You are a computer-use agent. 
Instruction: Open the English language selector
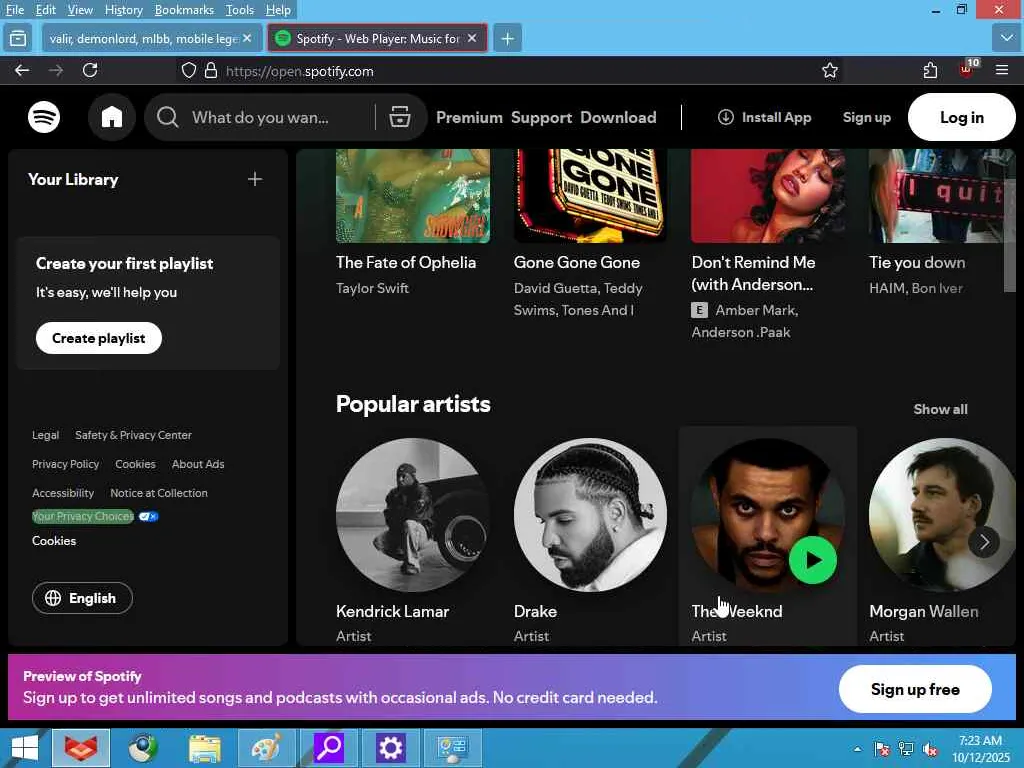pyautogui.click(x=82, y=598)
